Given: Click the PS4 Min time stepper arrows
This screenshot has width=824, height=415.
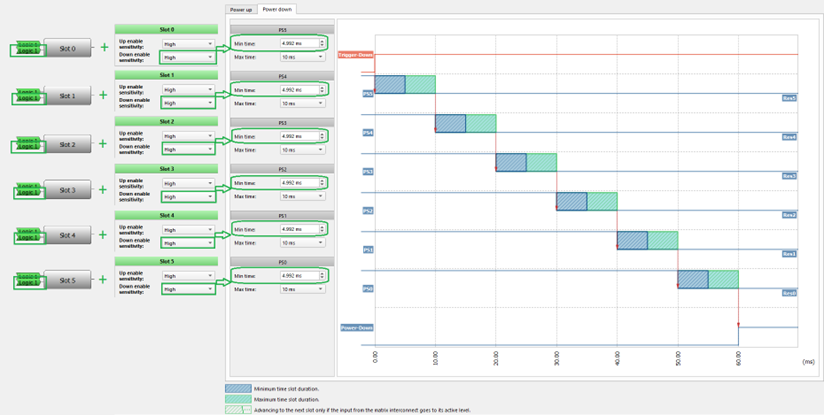Looking at the screenshot, I should pyautogui.click(x=322, y=90).
